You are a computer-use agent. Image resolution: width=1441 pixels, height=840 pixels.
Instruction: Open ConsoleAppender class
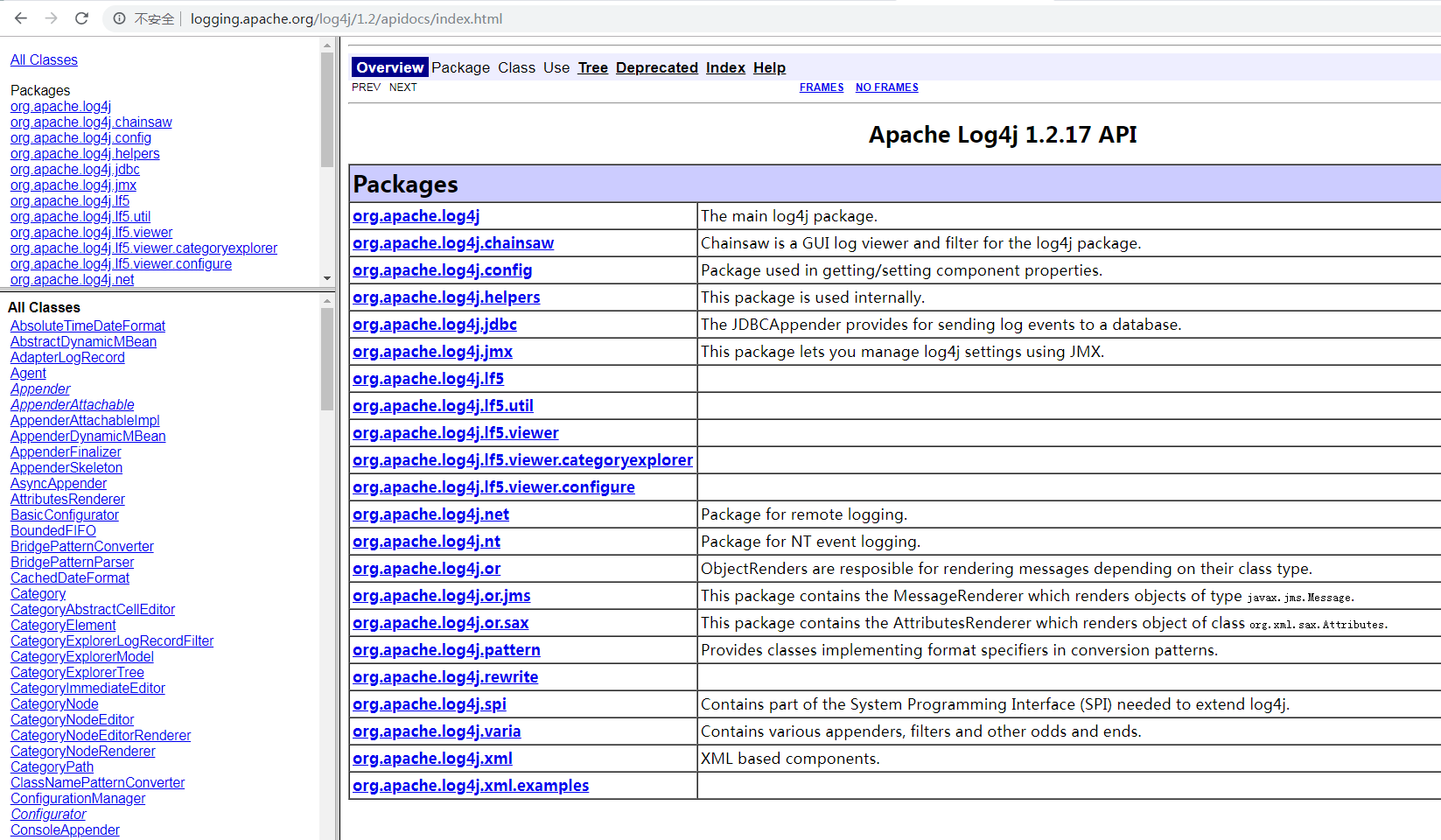[x=65, y=830]
